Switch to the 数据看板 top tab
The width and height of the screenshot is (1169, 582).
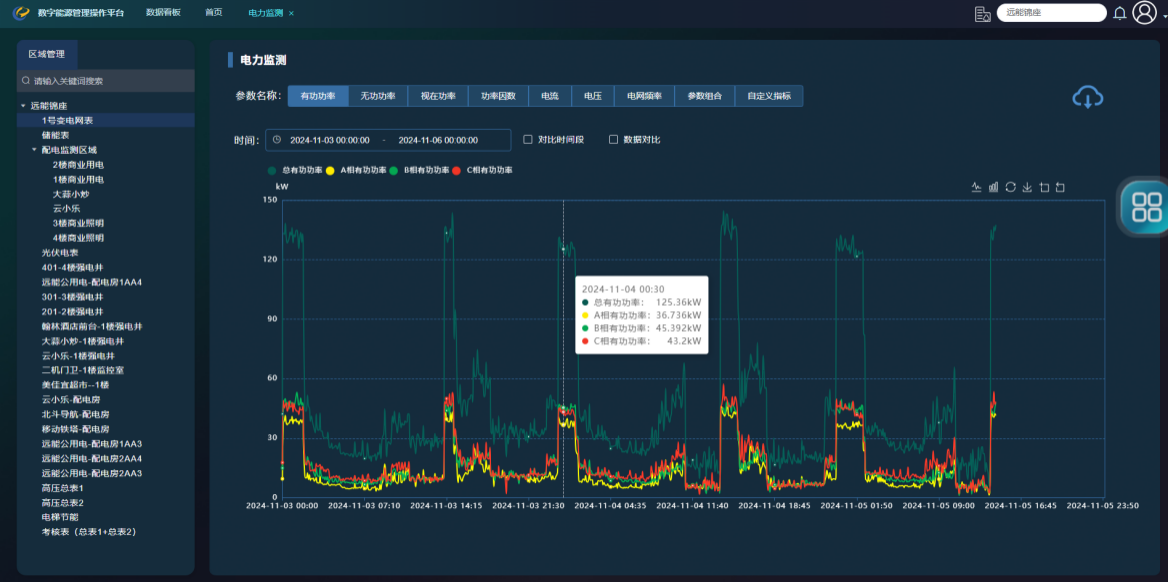[x=163, y=13]
